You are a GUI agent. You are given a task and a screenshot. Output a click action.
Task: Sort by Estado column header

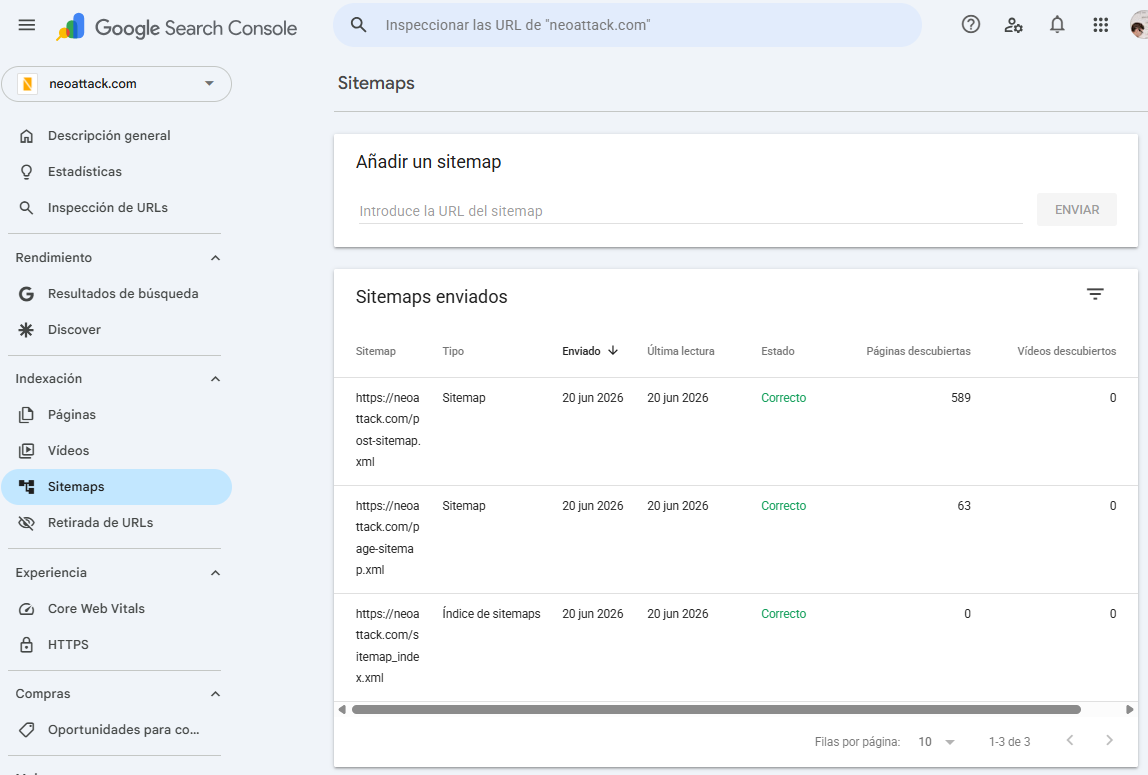[778, 351]
